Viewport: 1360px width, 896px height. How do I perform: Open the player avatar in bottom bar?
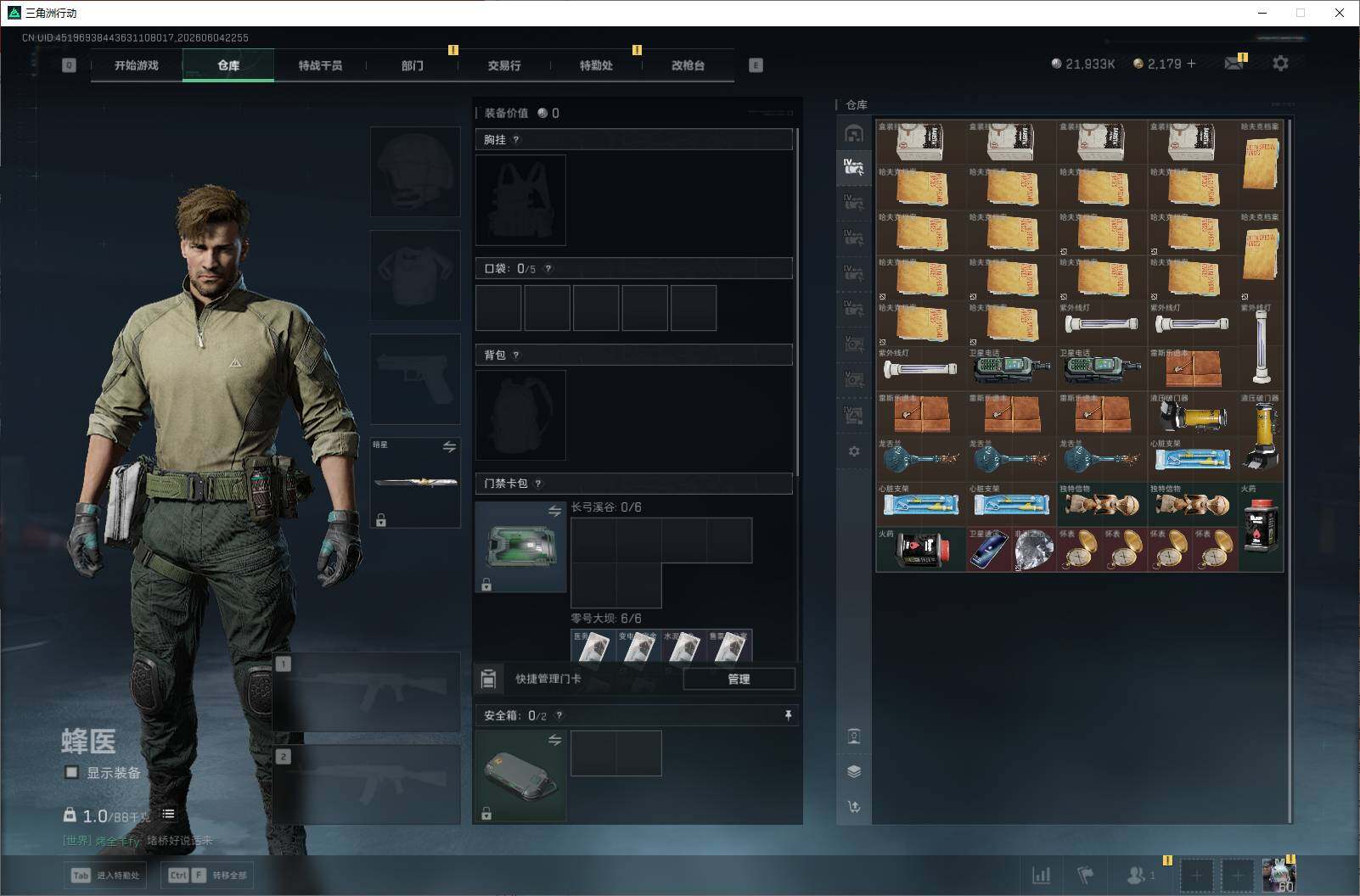[x=1279, y=875]
